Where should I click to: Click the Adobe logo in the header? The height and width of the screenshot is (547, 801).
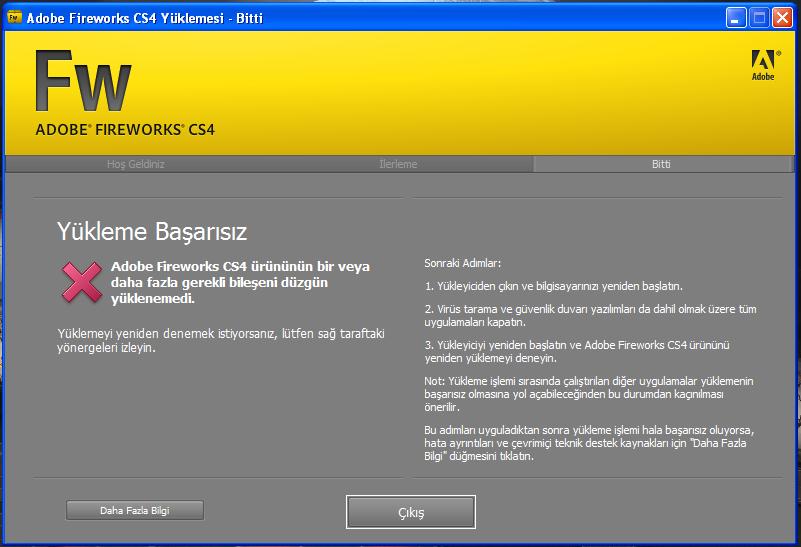coord(764,65)
